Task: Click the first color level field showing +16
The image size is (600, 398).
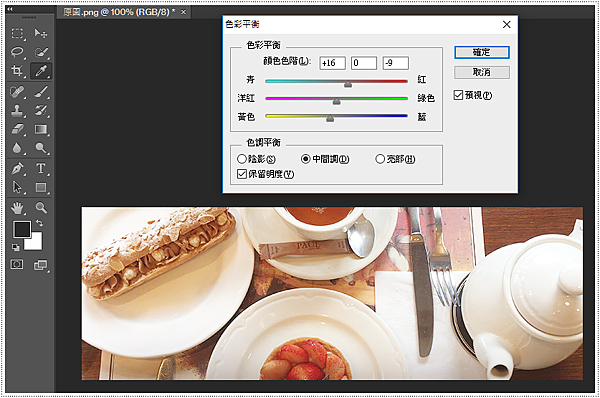Action: point(333,63)
